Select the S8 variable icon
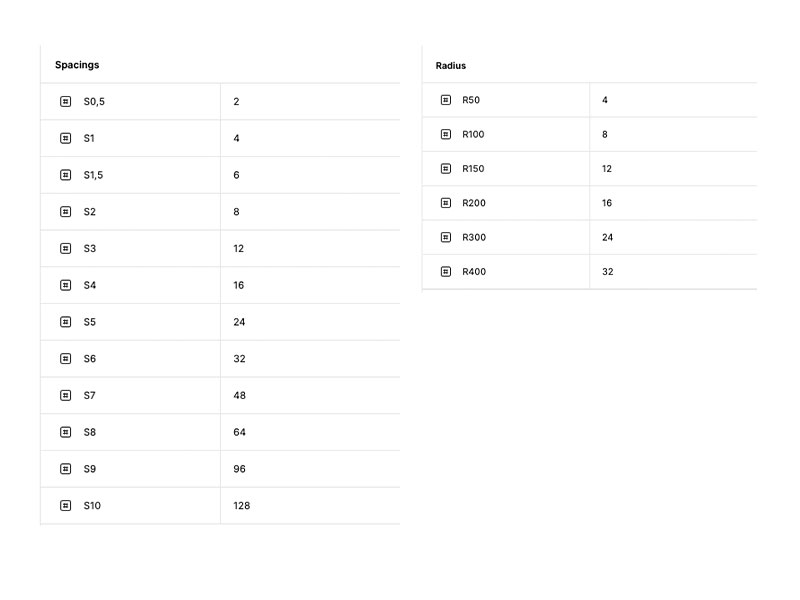Image resolution: width=800 pixels, height=600 pixels. pyautogui.click(x=66, y=432)
